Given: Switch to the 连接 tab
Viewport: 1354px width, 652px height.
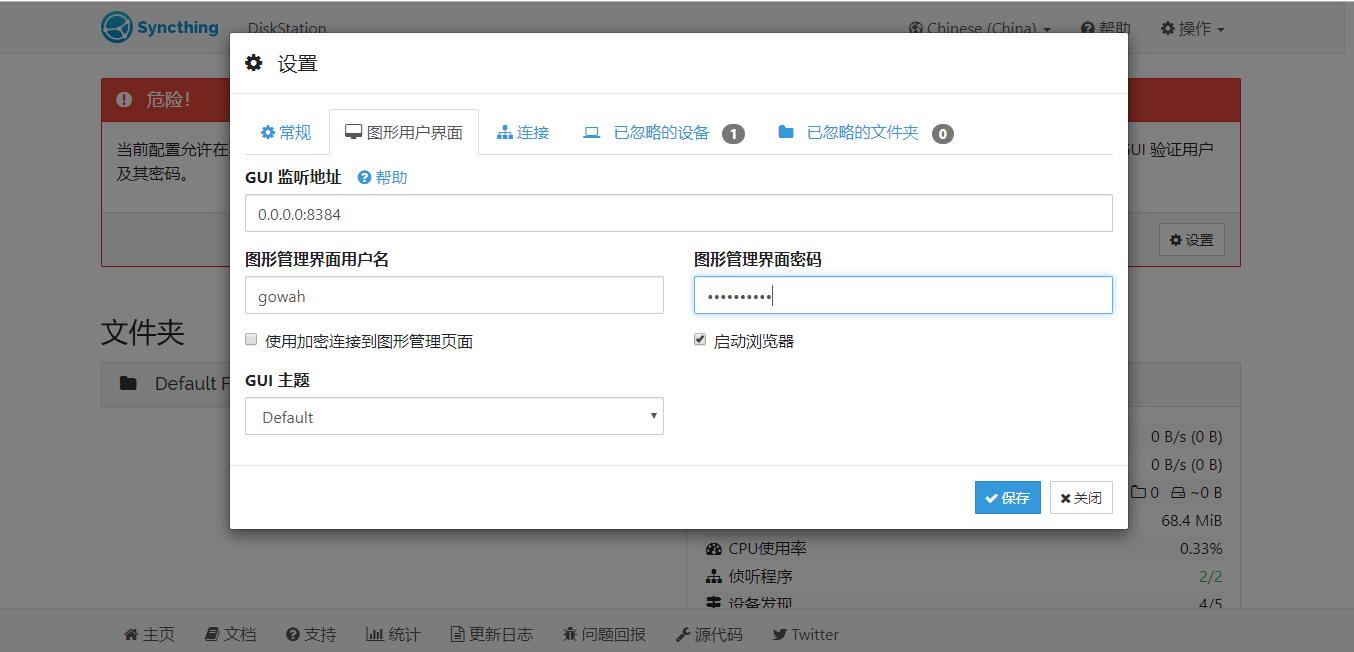Looking at the screenshot, I should (x=523, y=132).
